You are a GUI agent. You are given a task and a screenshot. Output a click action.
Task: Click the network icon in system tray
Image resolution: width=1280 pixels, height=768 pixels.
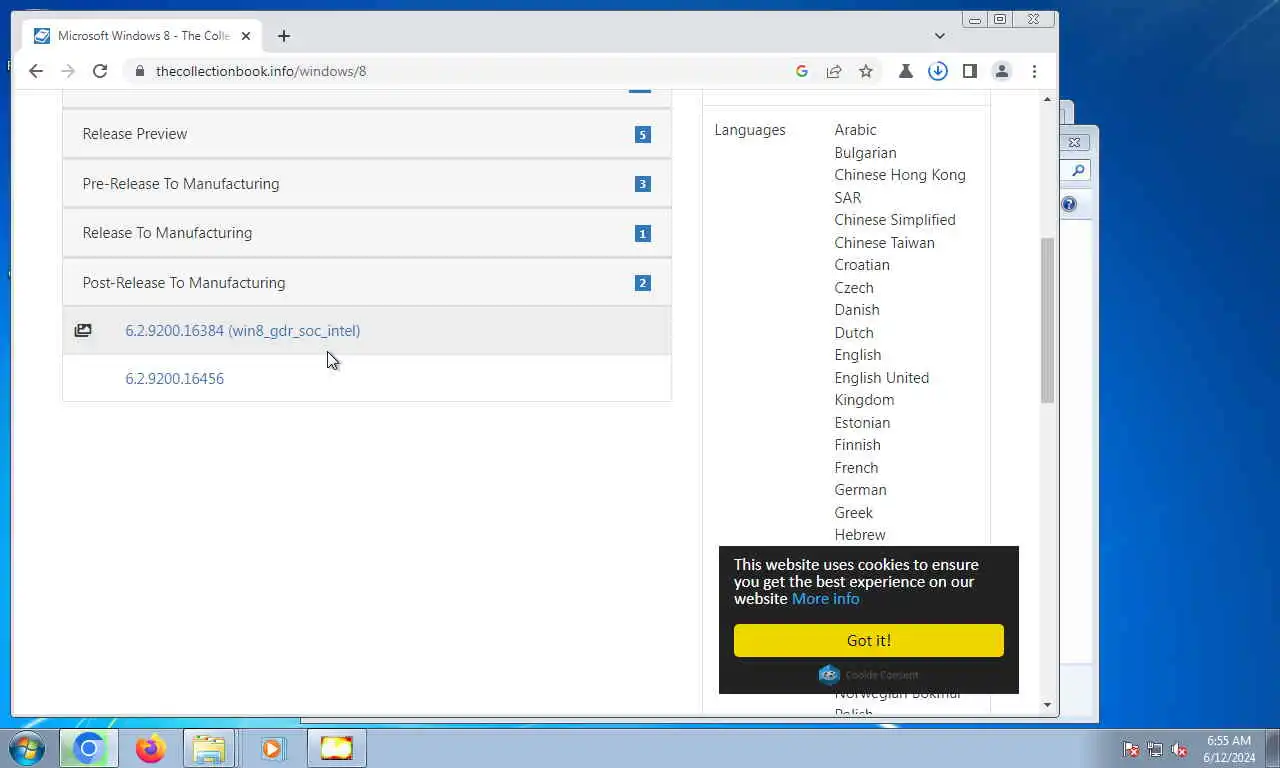pos(1155,749)
